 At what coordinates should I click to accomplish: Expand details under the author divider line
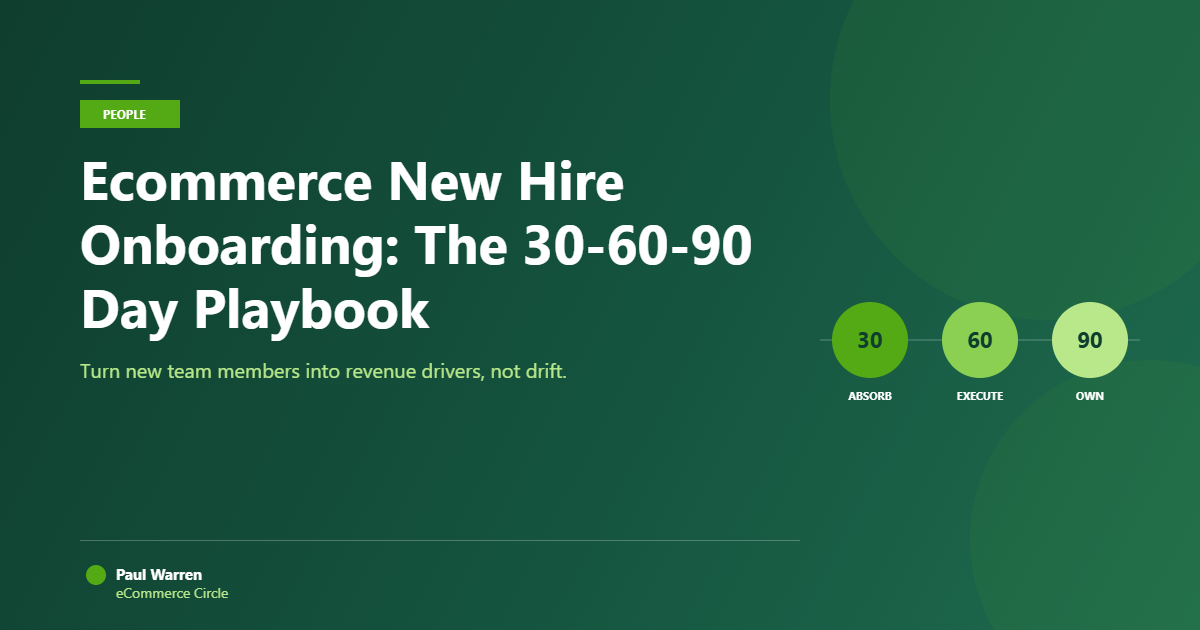(x=440, y=538)
